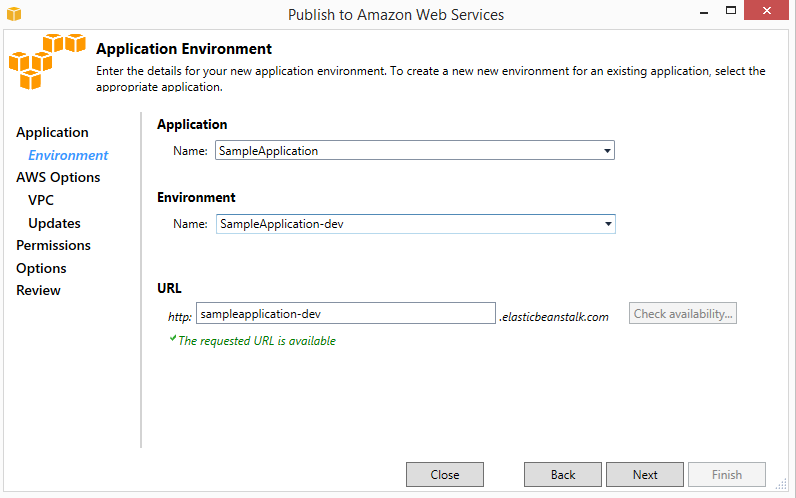Screen dimensions: 796x498
Task: Go to the Review step
Action: pyautogui.click(x=38, y=290)
